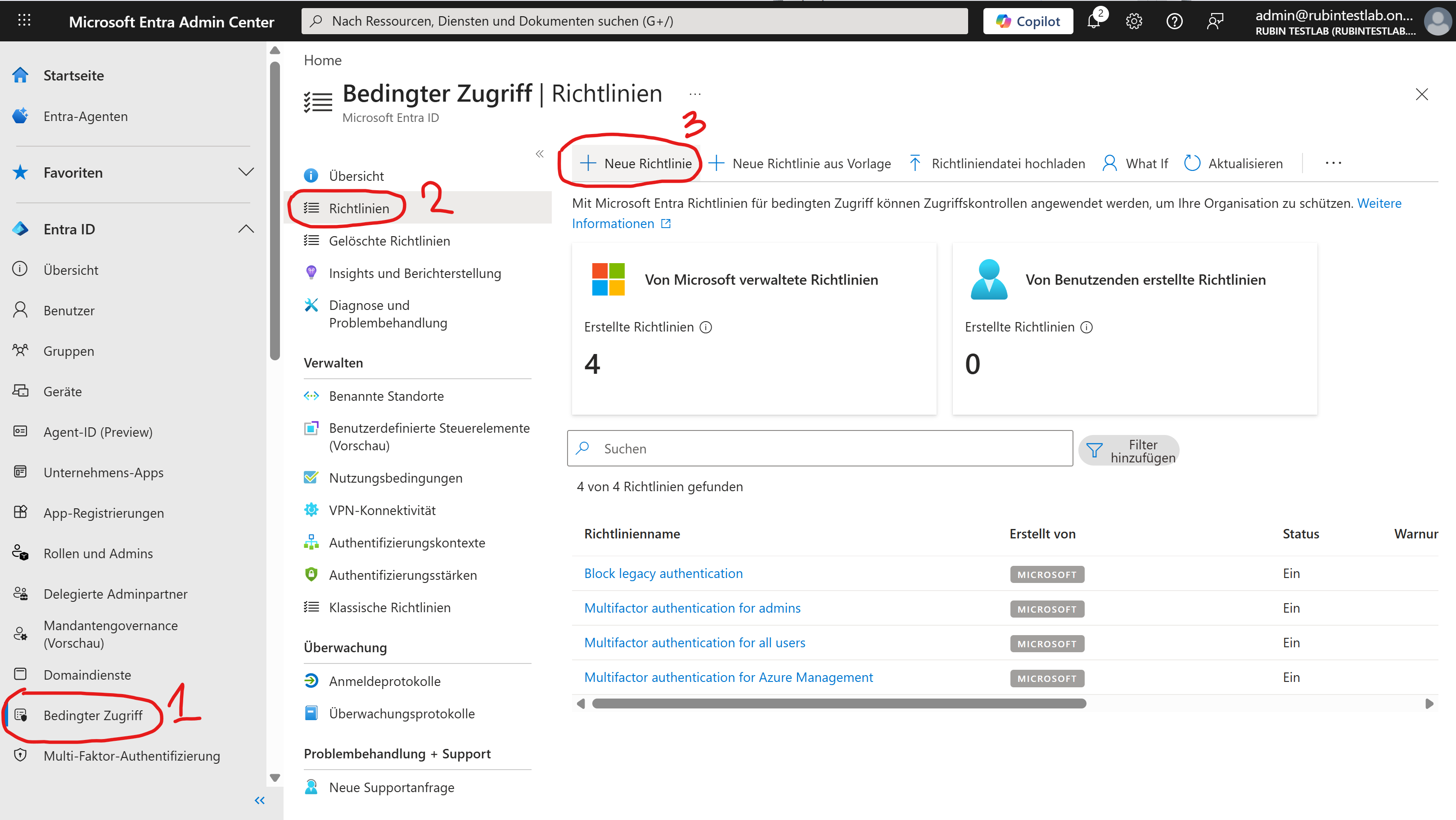Click the app launcher waffle icon
1456x820 pixels.
(24, 21)
